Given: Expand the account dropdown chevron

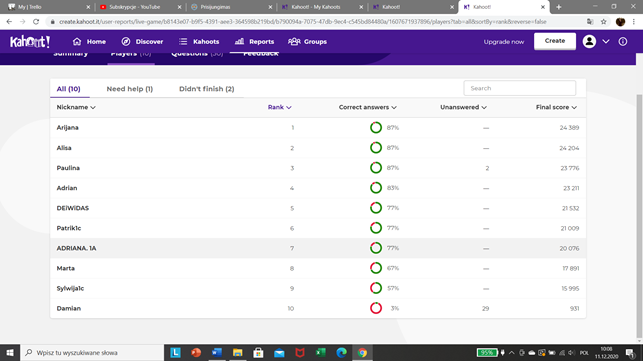Looking at the screenshot, I should click(x=606, y=41).
